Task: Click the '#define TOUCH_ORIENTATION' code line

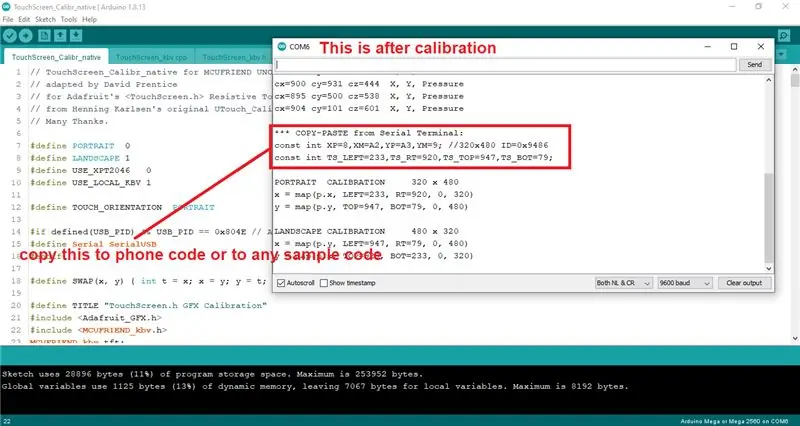Action: click(x=122, y=207)
